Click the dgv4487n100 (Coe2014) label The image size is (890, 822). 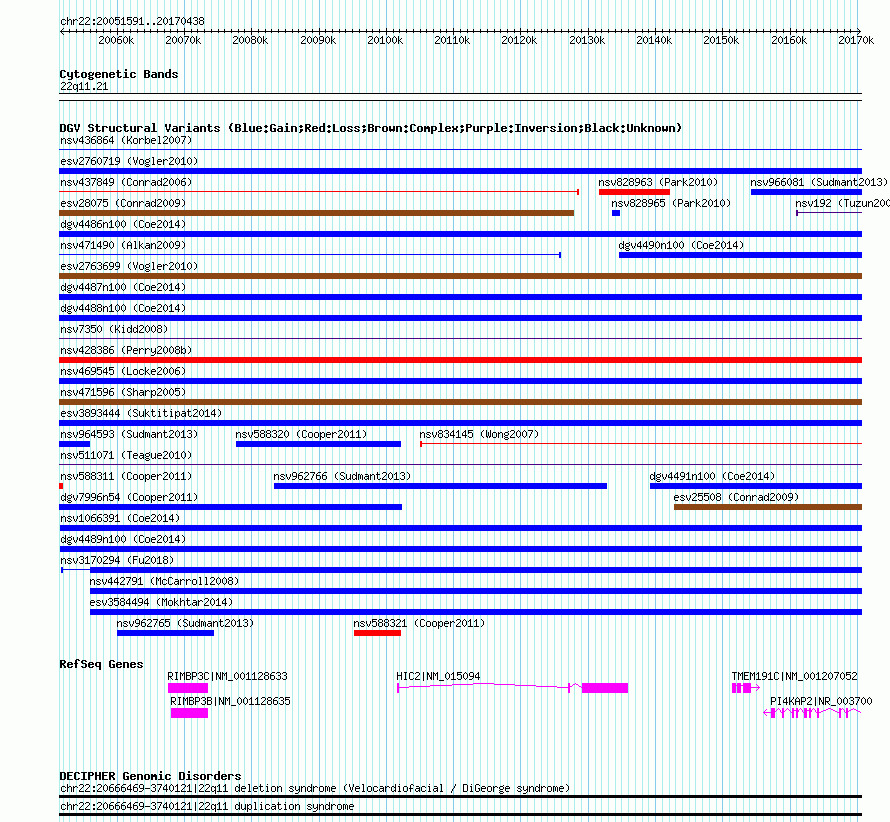[x=123, y=287]
